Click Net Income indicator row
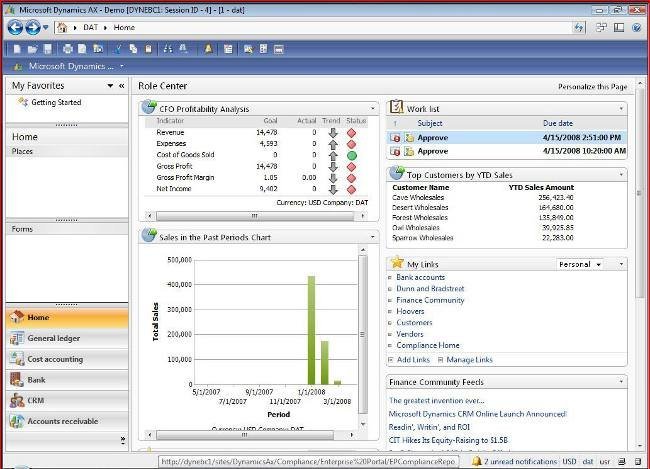The height and width of the screenshot is (469, 650). pos(256,189)
